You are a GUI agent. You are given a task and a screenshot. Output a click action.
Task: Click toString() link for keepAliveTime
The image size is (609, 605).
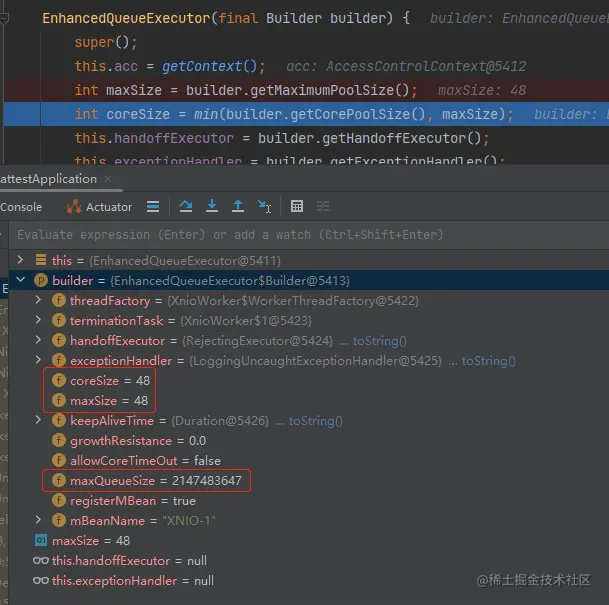point(316,421)
